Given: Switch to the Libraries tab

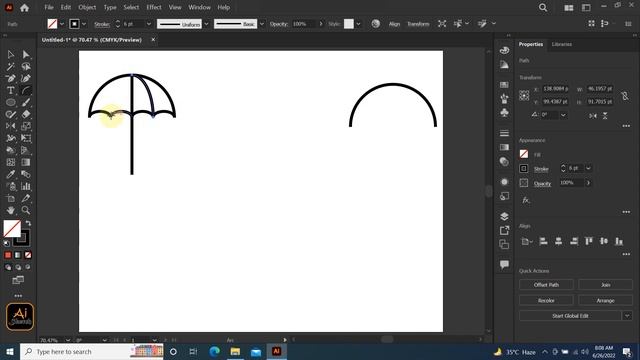Looking at the screenshot, I should point(562,44).
